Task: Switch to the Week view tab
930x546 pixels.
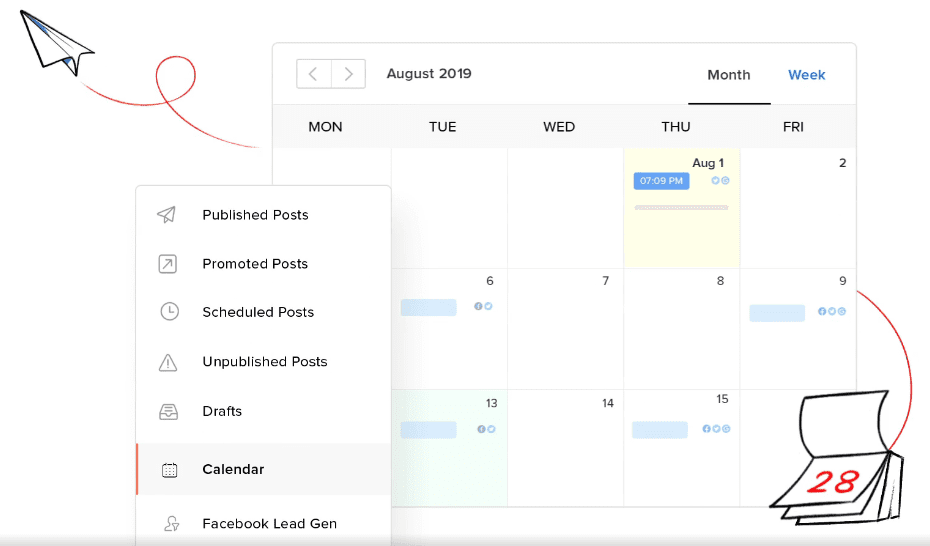Action: point(806,75)
